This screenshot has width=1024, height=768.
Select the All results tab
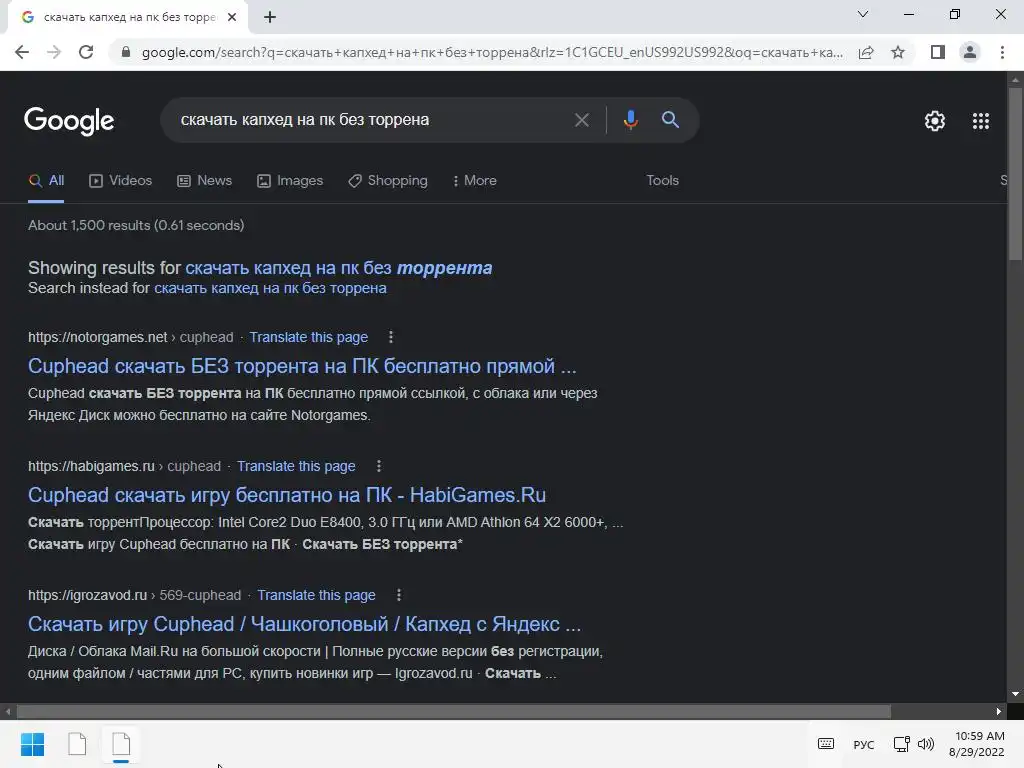coord(46,181)
